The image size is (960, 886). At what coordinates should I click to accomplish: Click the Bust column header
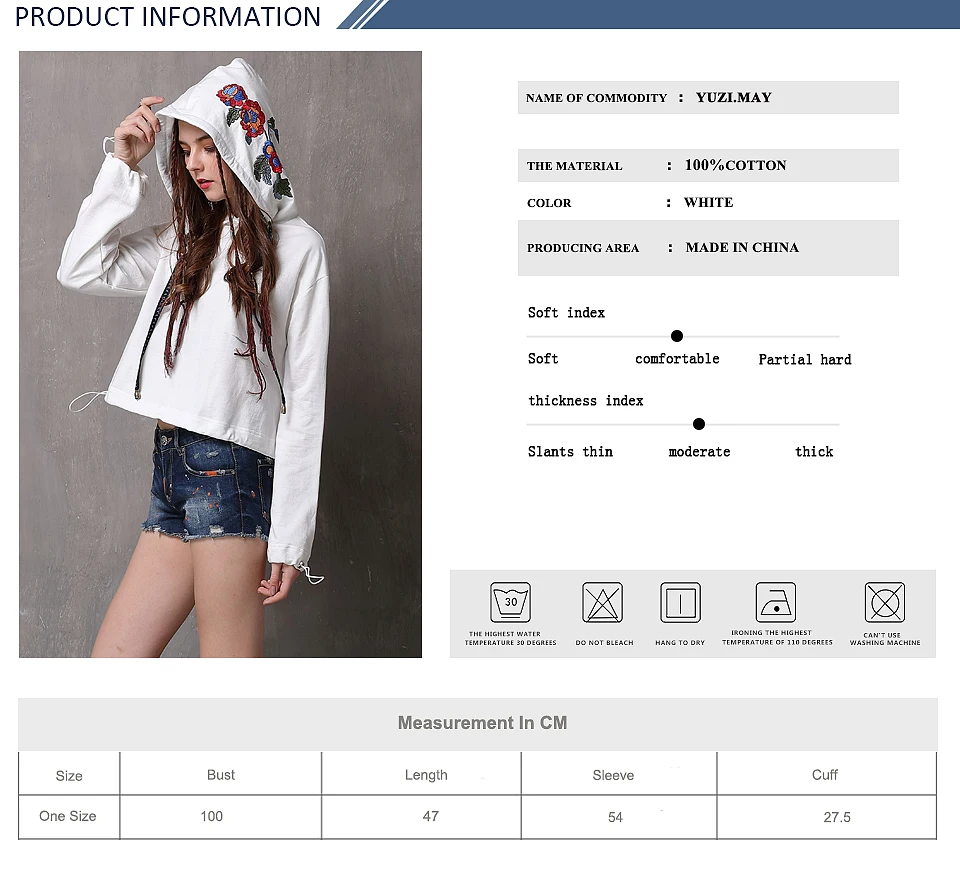pos(221,775)
